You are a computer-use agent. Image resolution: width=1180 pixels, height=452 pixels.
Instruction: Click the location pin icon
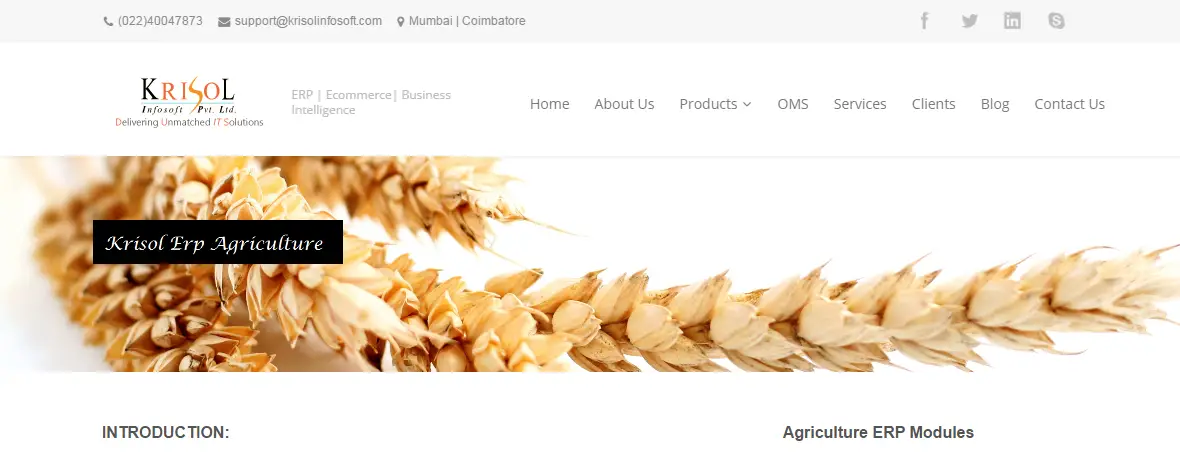coord(400,22)
